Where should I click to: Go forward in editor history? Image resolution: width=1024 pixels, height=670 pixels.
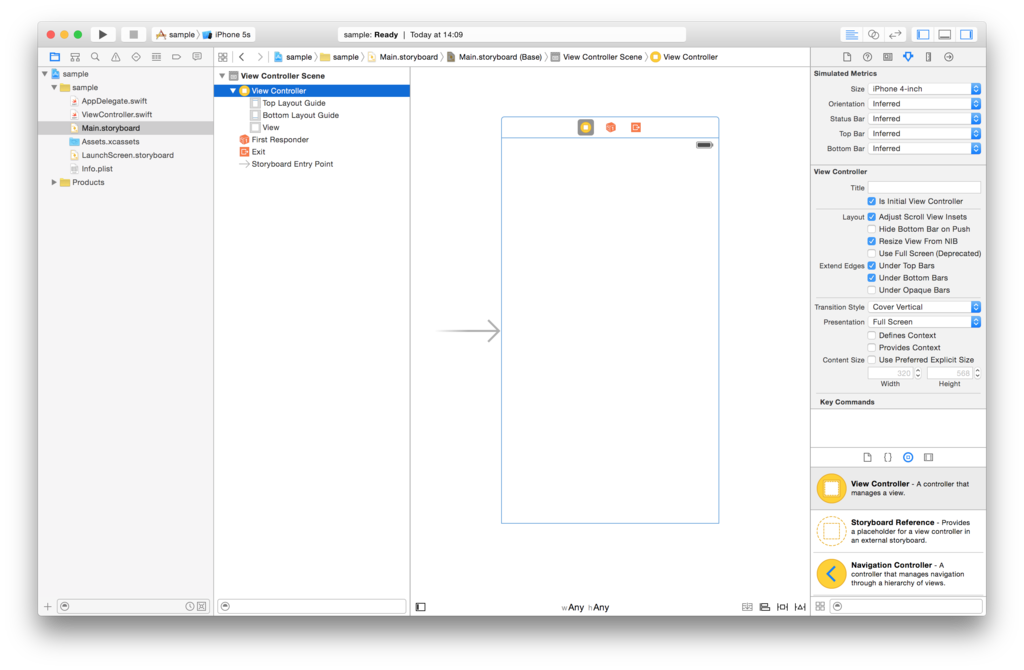click(259, 57)
